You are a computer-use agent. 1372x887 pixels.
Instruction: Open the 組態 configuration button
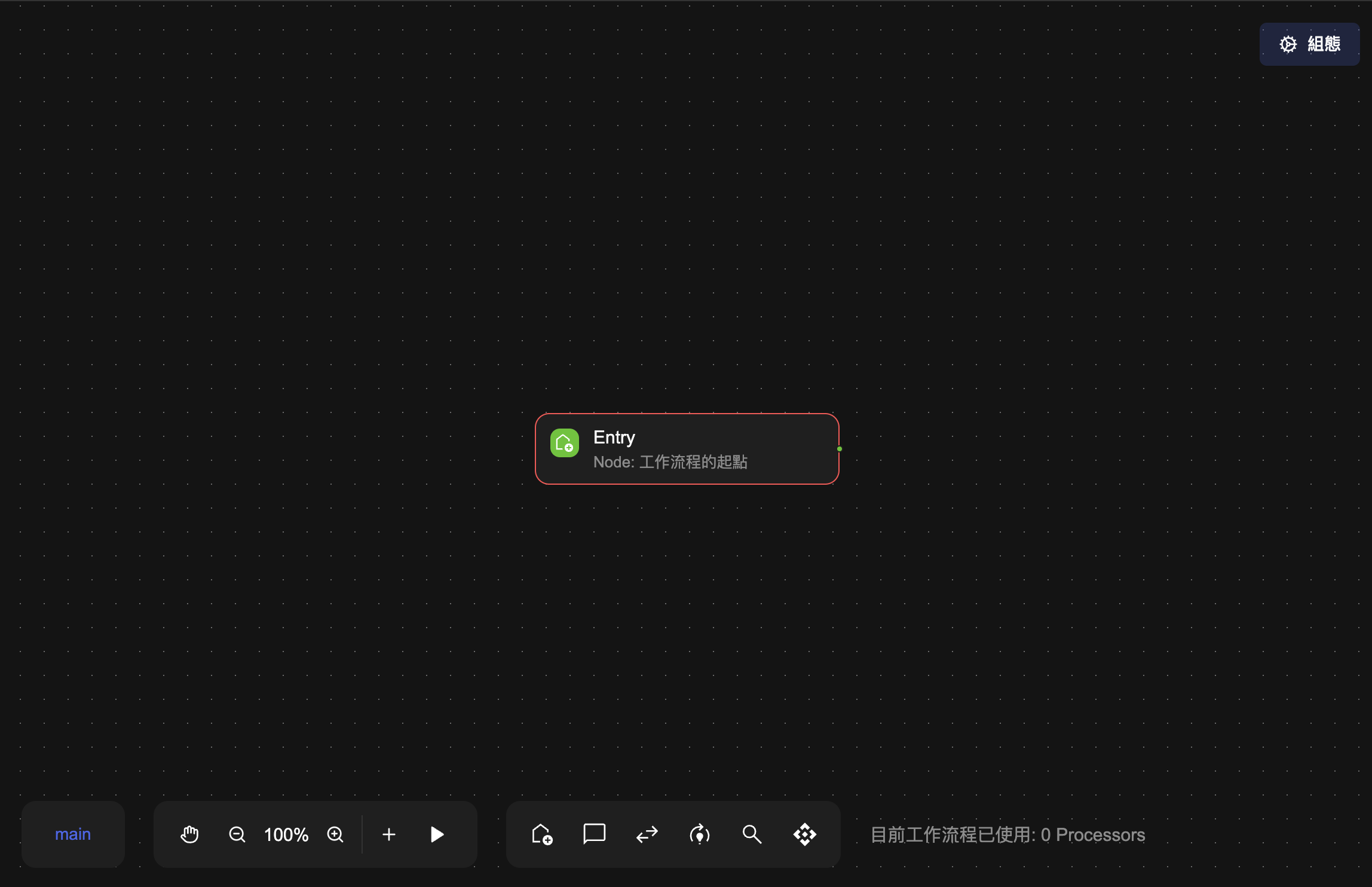(1309, 44)
